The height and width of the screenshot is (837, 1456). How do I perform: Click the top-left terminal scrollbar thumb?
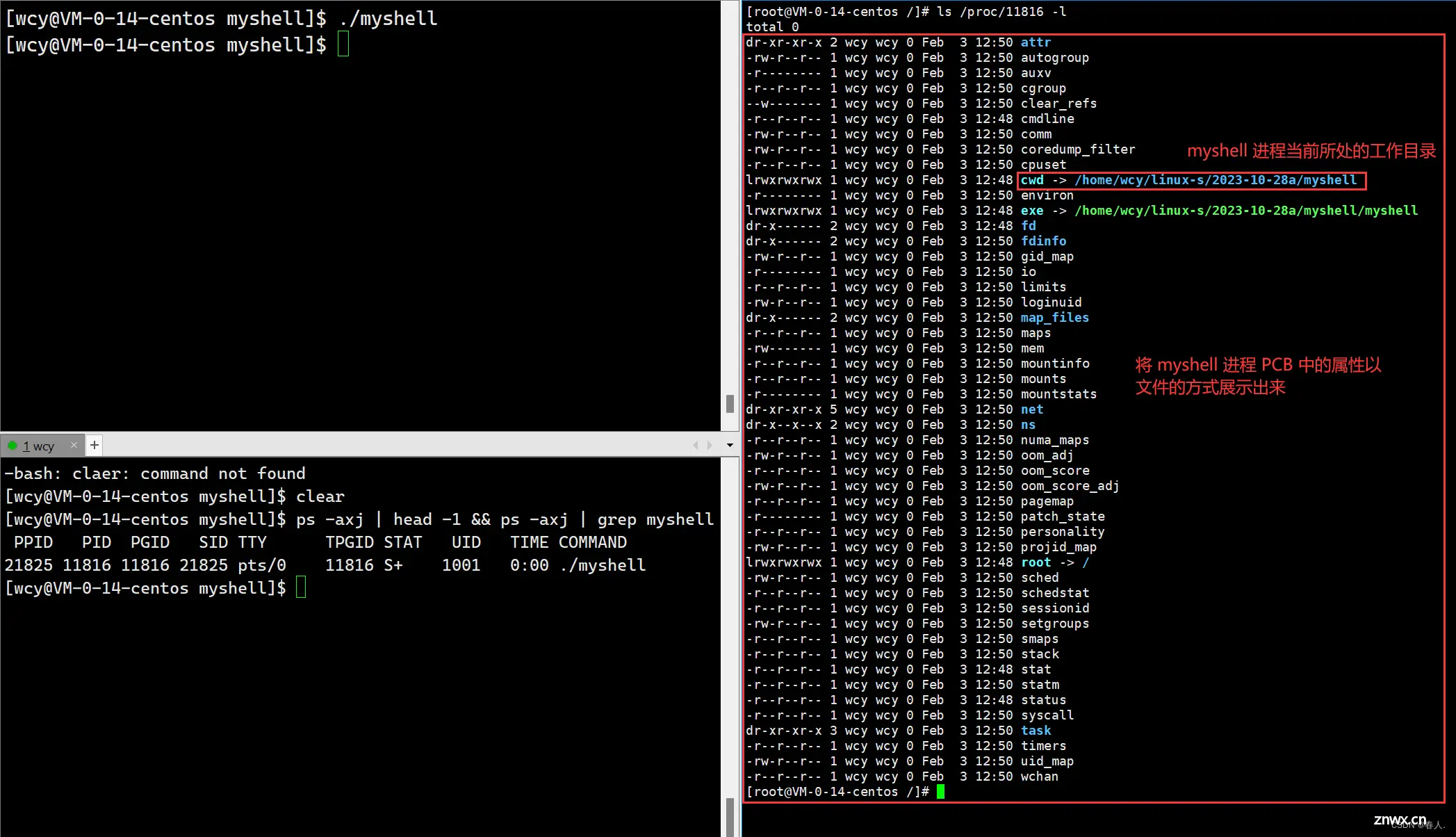click(730, 404)
